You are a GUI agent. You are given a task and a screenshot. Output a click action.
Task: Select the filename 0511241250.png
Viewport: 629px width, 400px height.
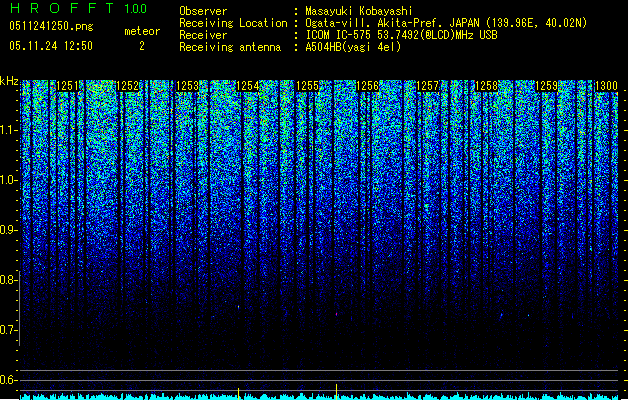tap(51, 26)
